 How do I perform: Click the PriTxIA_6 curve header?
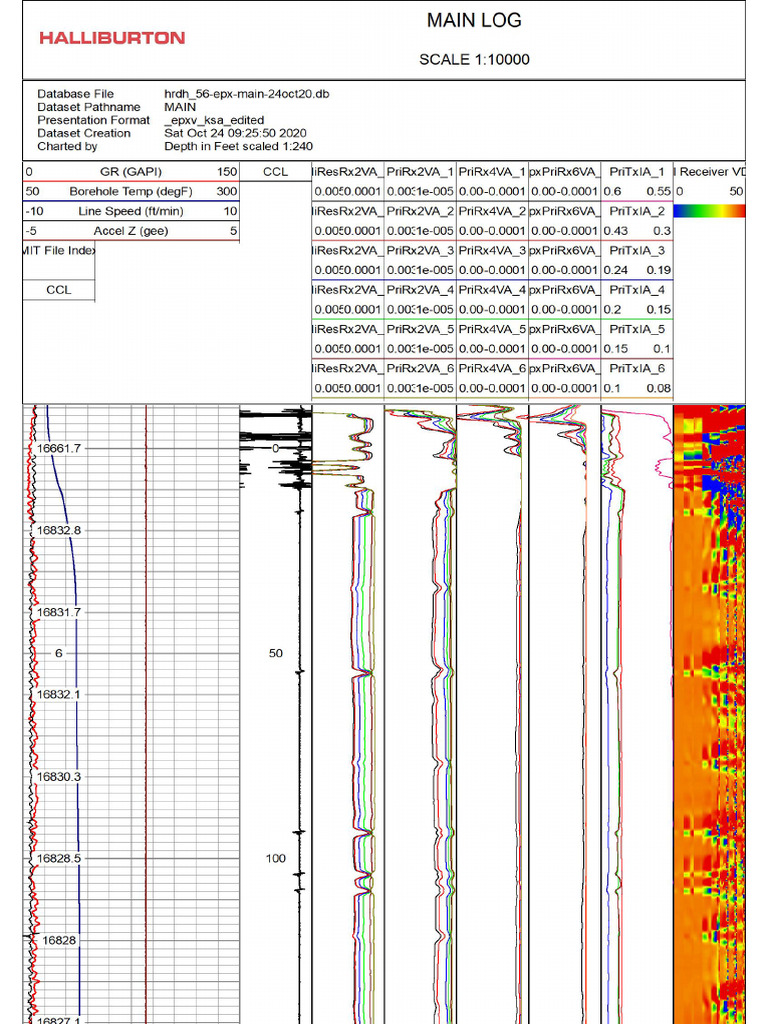636,368
